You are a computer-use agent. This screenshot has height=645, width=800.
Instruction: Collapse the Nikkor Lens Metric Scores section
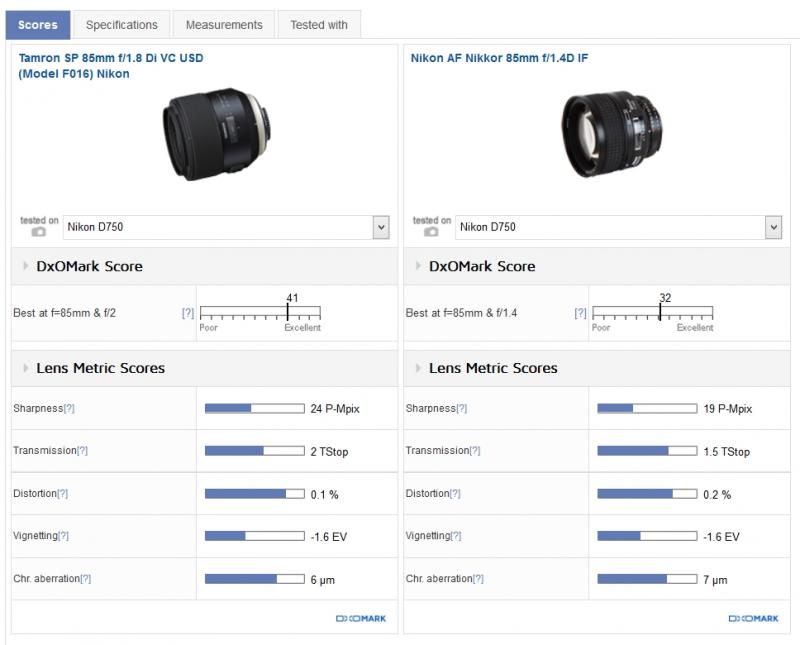[418, 368]
